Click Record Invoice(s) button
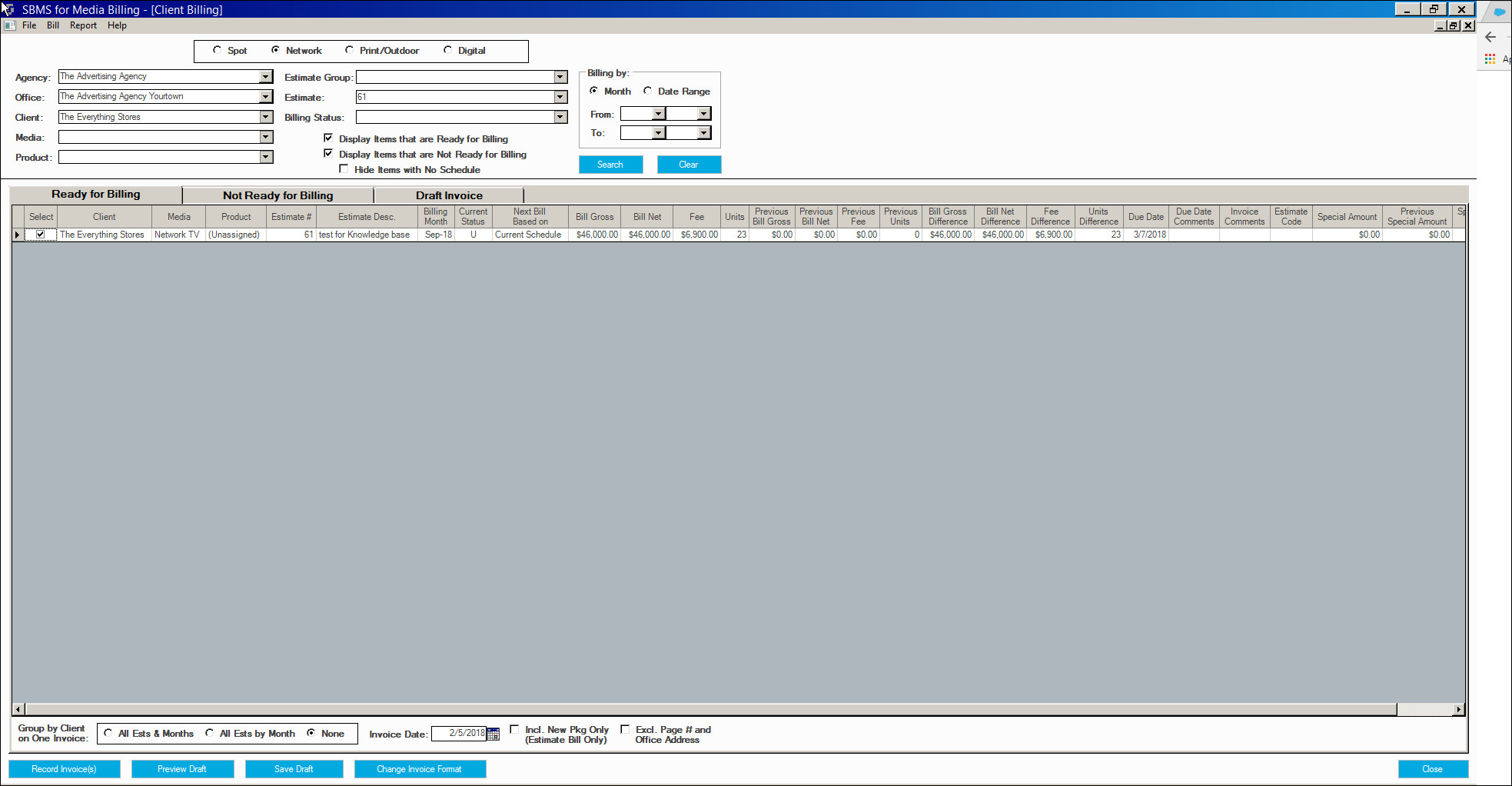 65,769
